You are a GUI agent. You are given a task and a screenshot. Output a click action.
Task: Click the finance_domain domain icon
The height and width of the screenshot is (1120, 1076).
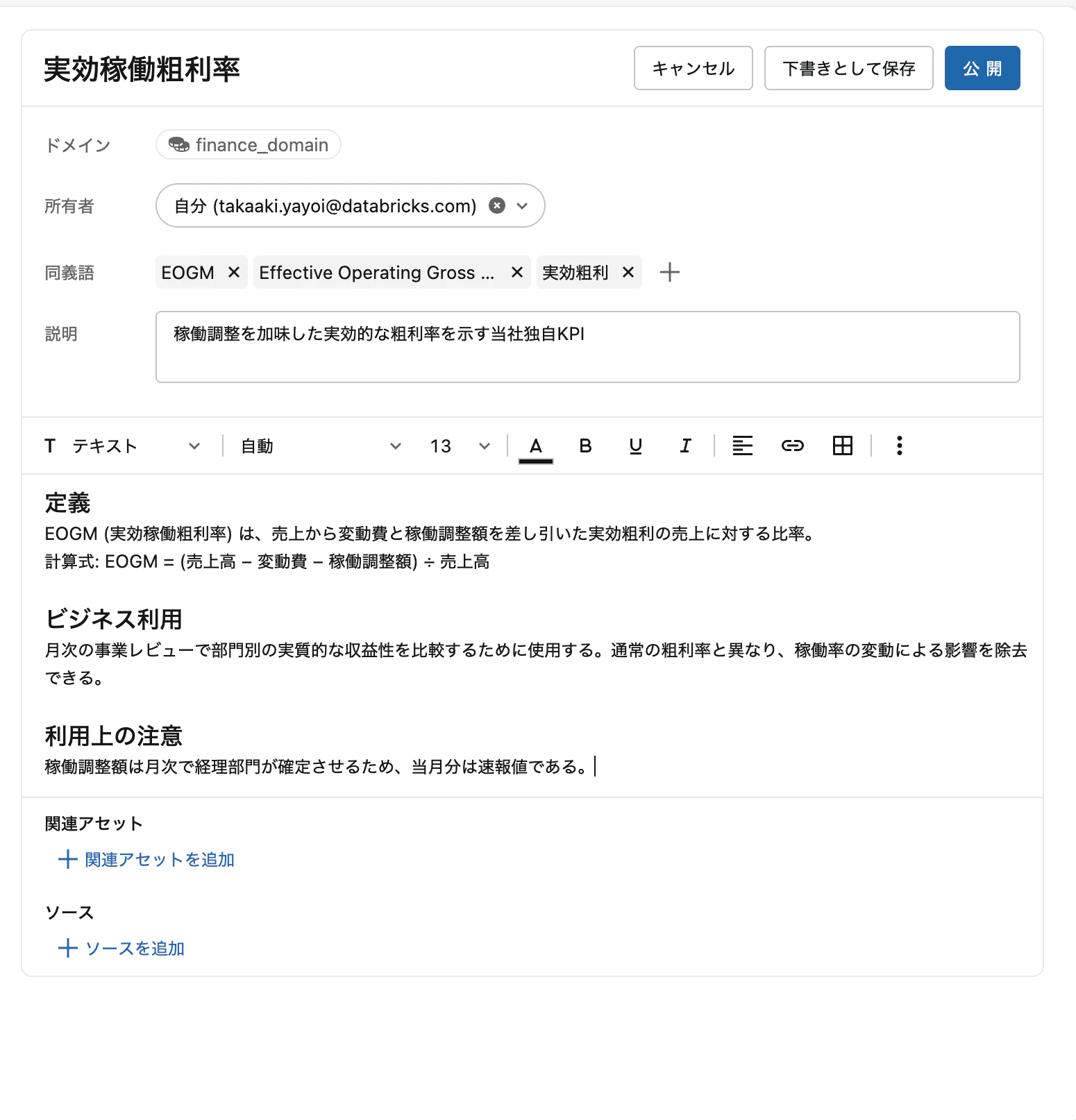coord(179,144)
